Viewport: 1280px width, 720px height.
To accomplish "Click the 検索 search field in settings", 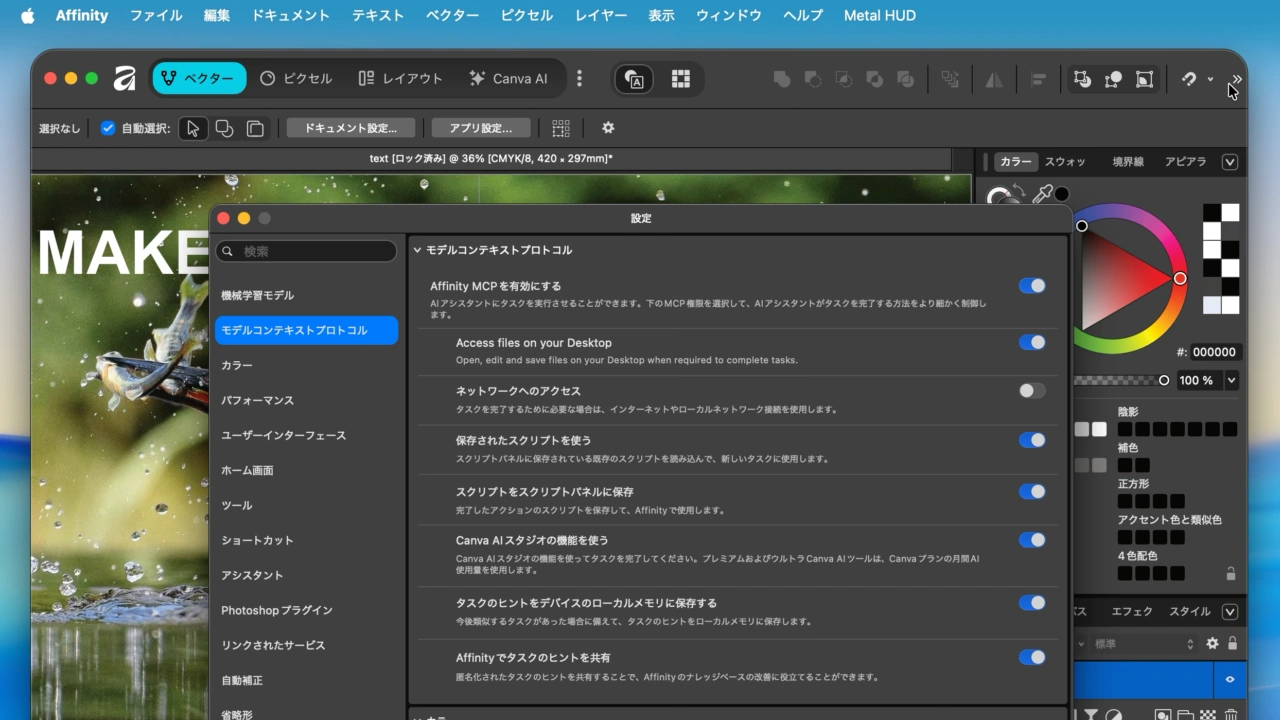I will point(307,251).
